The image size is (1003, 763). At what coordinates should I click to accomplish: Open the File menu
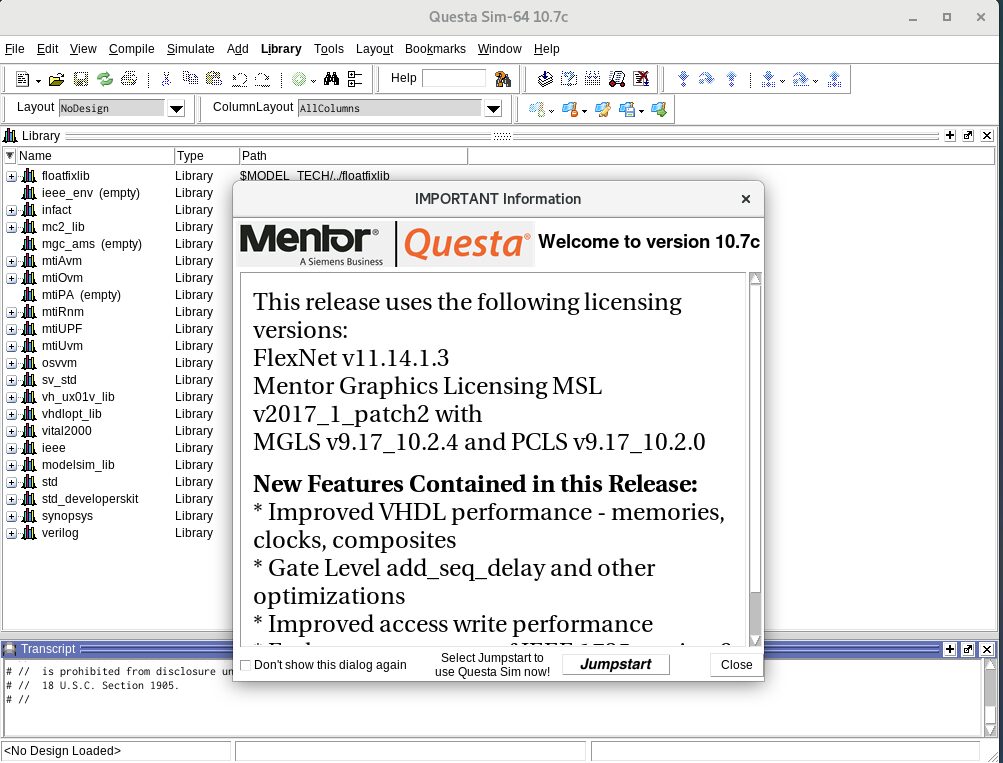point(15,49)
